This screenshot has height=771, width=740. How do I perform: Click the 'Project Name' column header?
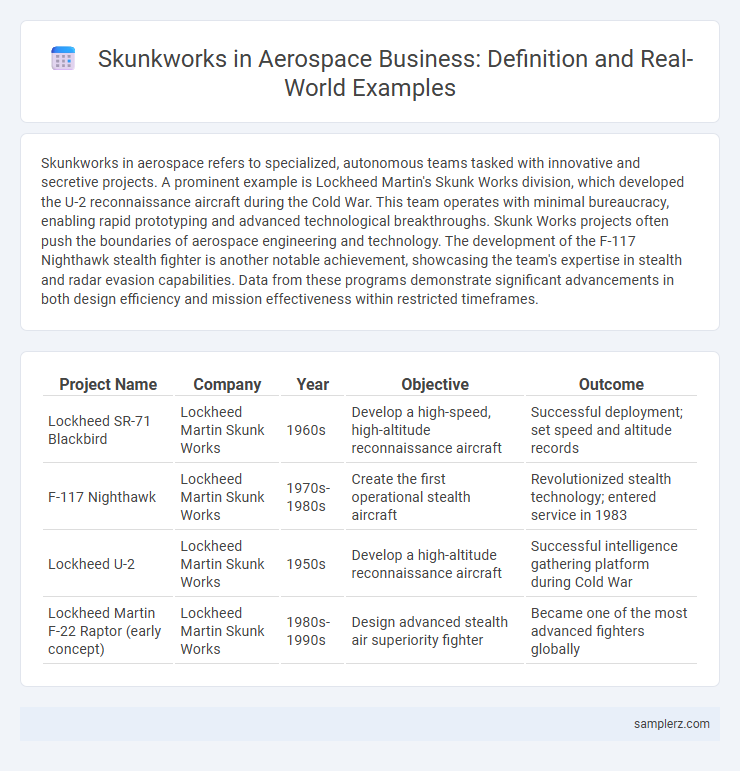click(108, 384)
